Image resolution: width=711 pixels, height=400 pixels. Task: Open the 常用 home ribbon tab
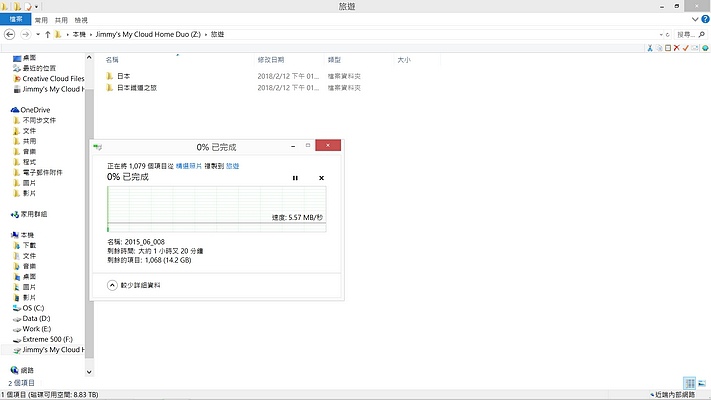(41, 20)
